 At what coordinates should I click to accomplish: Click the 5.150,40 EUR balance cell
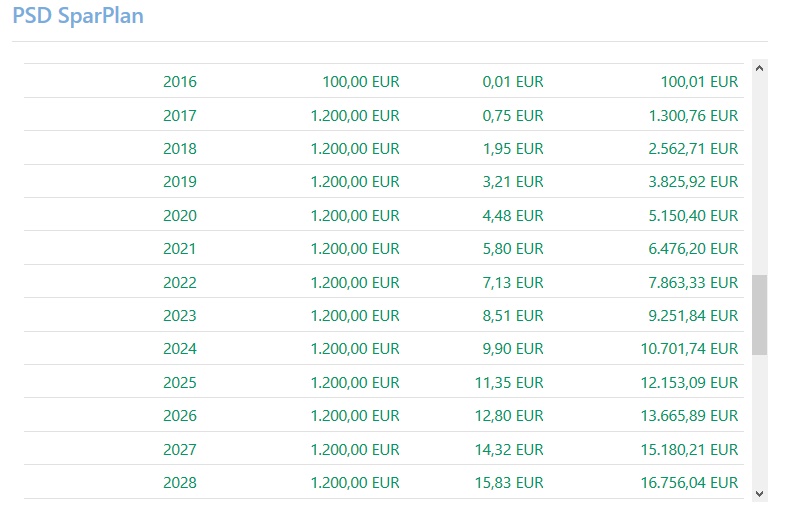point(693,215)
